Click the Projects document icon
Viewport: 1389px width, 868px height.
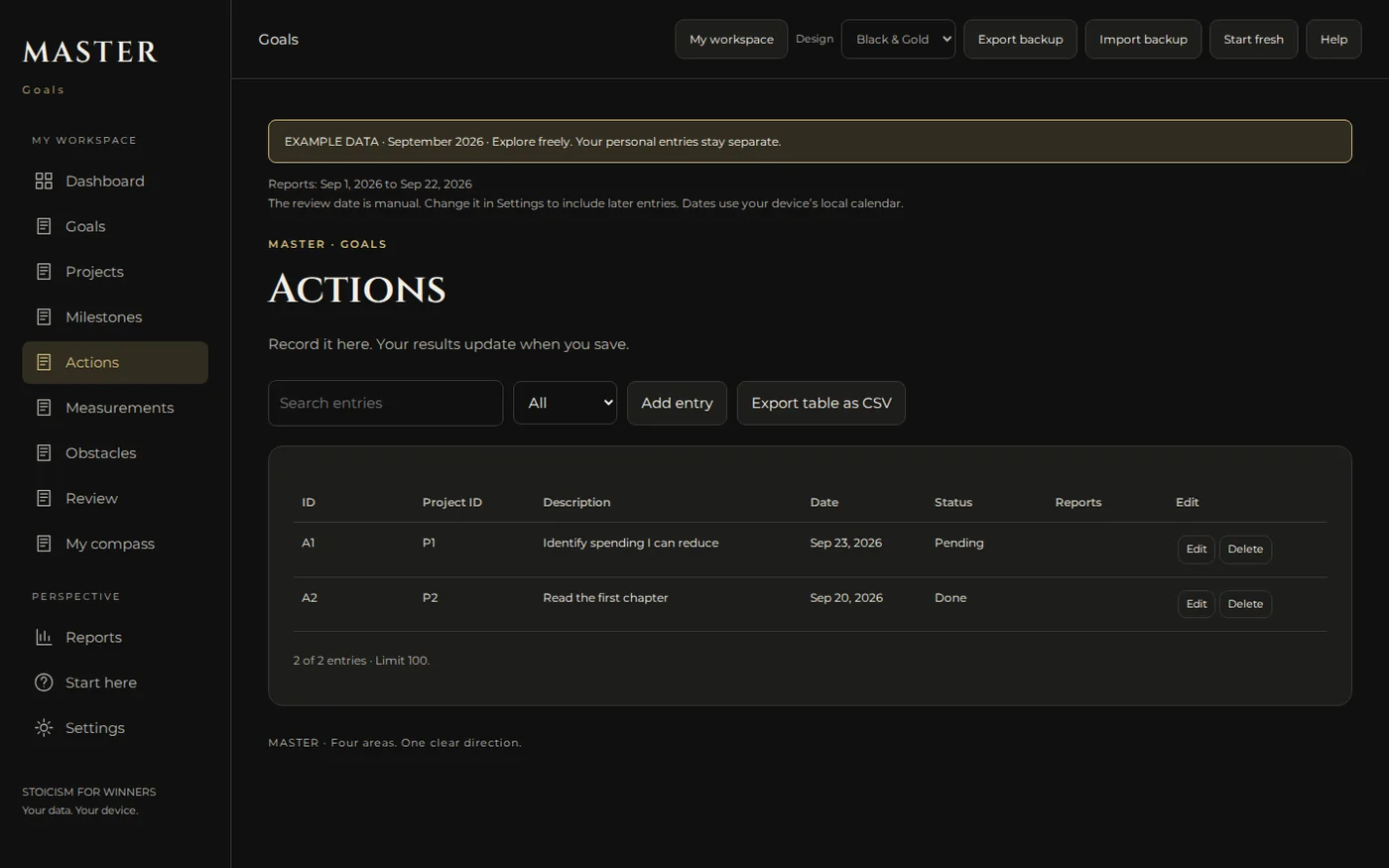point(44,272)
